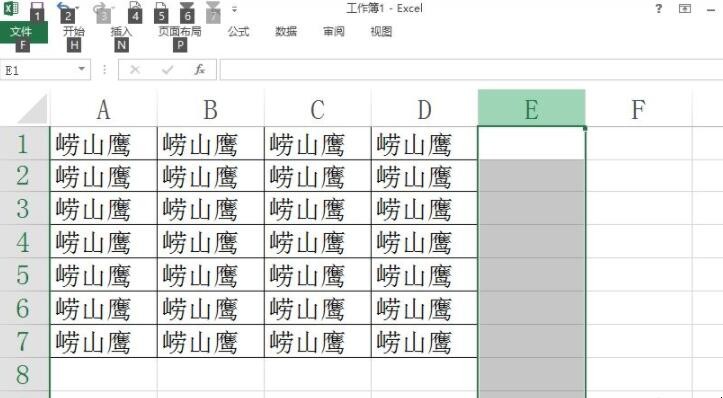Switch to the 数据 (Data) tab

pyautogui.click(x=286, y=31)
